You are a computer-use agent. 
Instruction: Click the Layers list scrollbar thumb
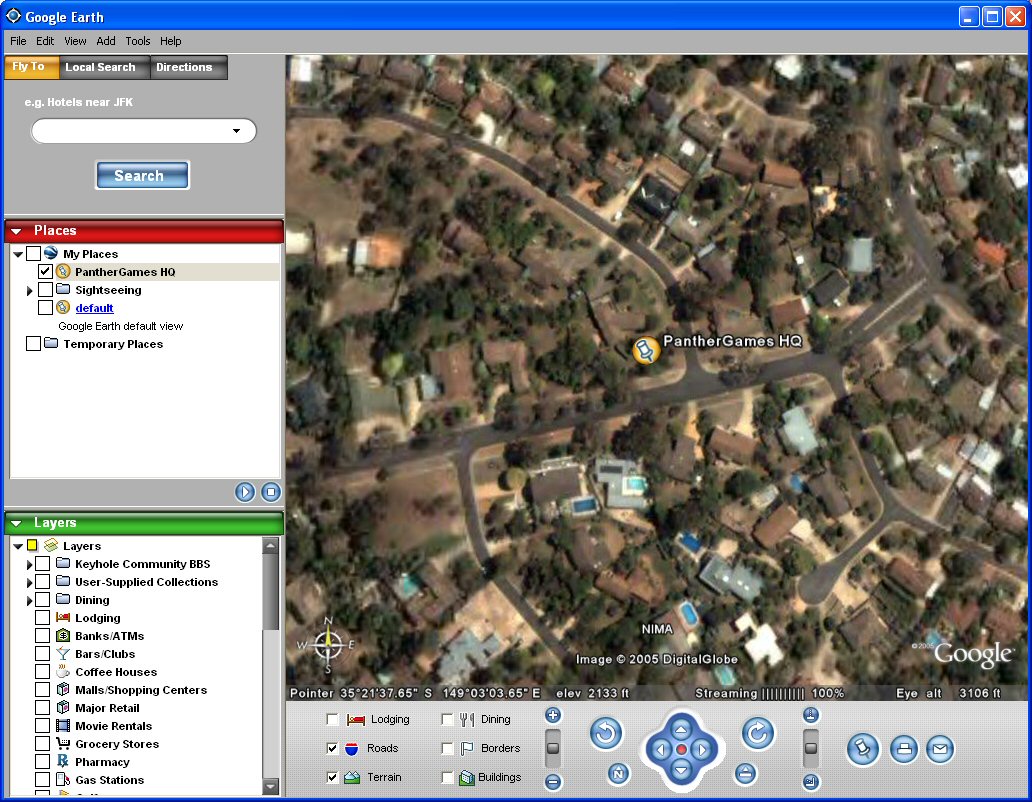click(x=271, y=592)
